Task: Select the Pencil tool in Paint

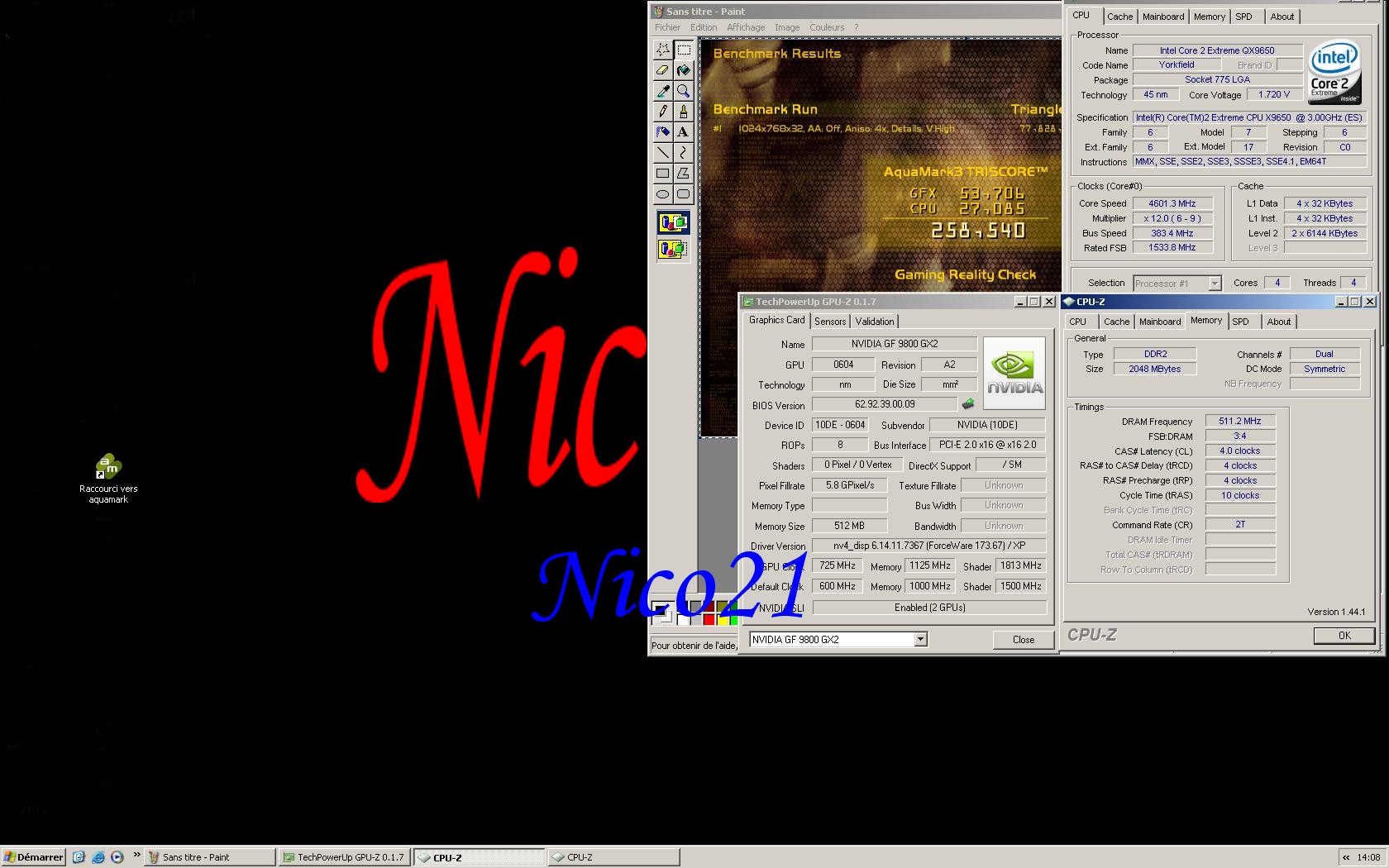Action: 663,112
